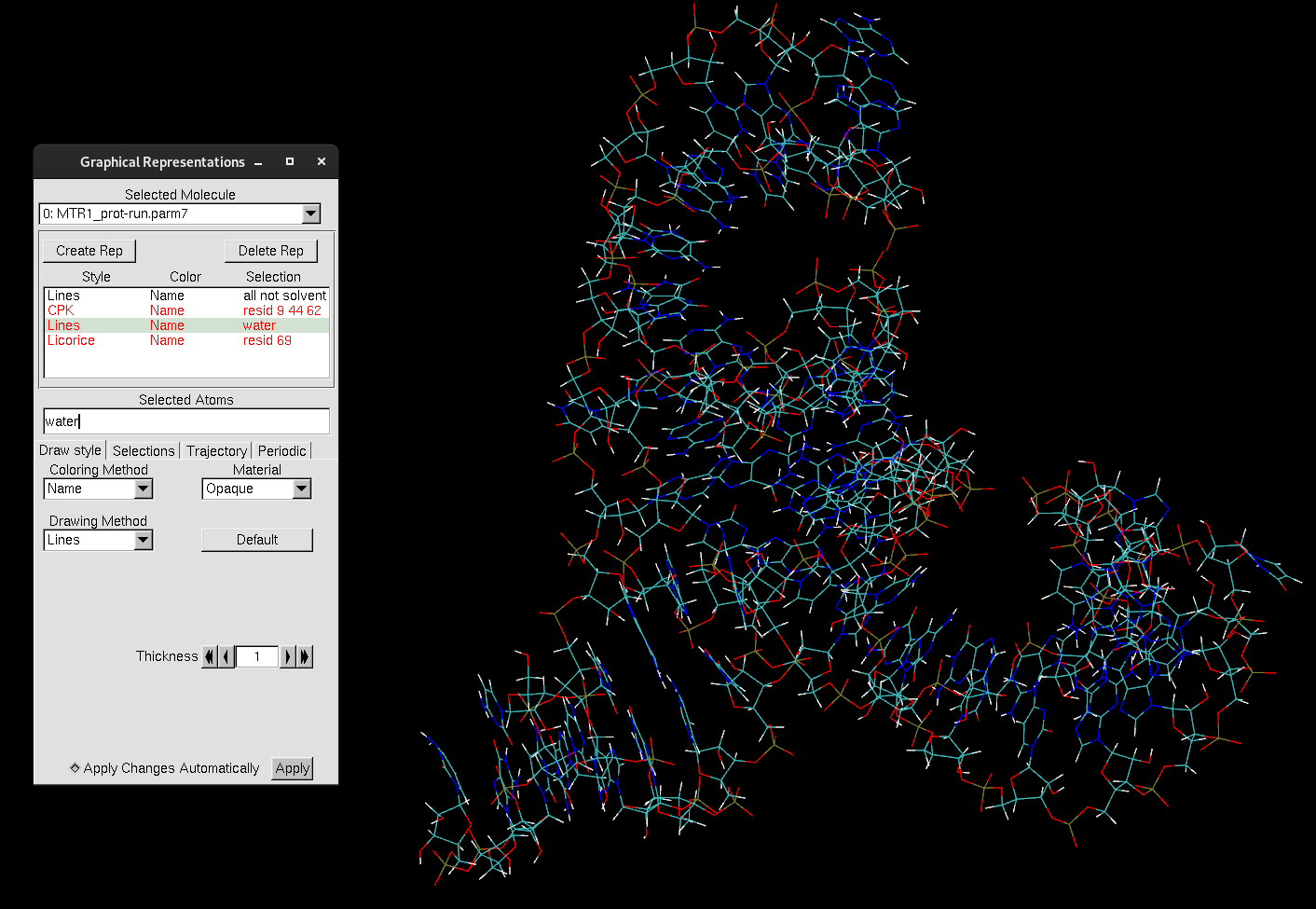Minimize the Graphical Representations window
The image size is (1316, 909).
[258, 162]
